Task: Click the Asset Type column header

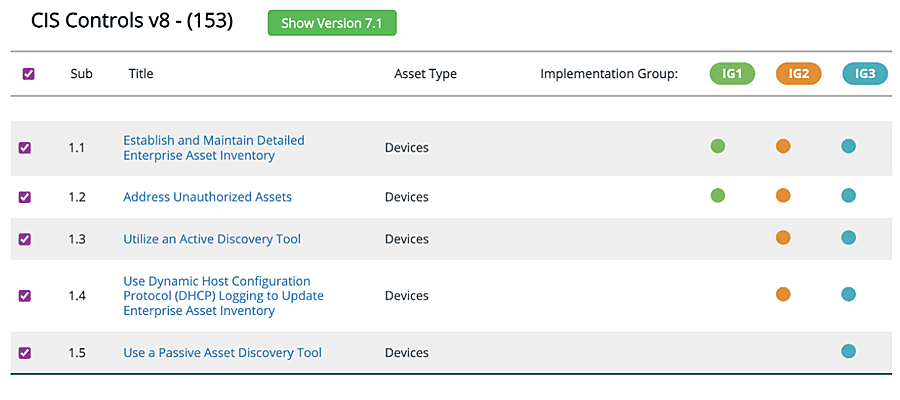Action: click(425, 74)
